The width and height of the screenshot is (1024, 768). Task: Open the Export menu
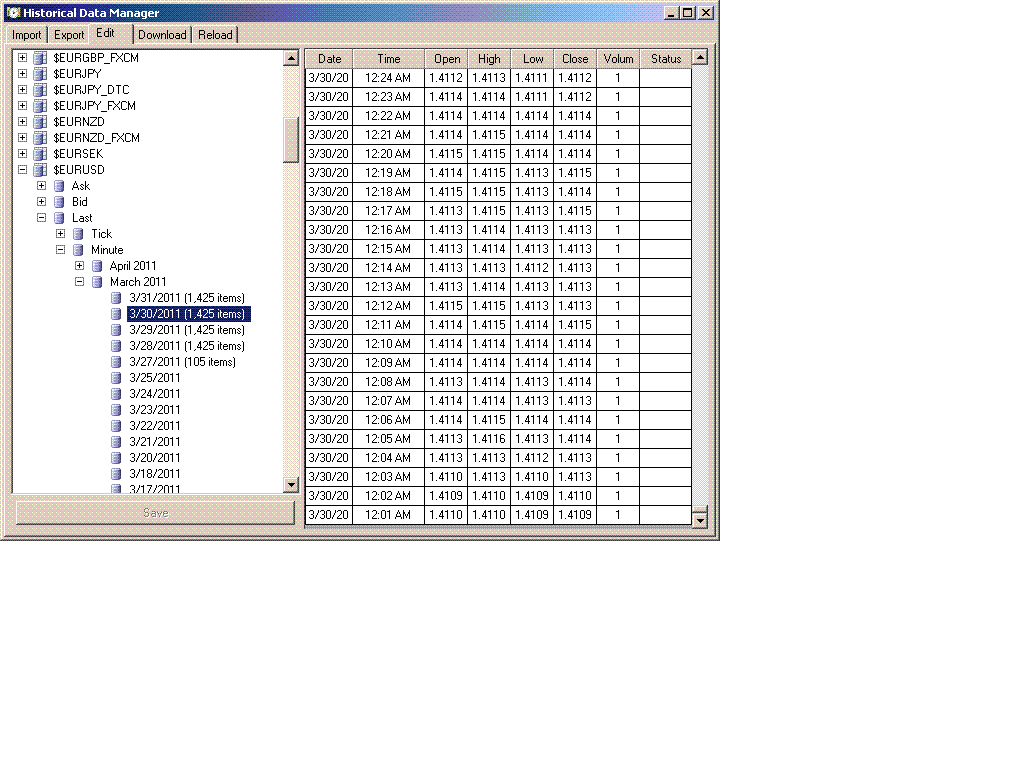coord(69,35)
